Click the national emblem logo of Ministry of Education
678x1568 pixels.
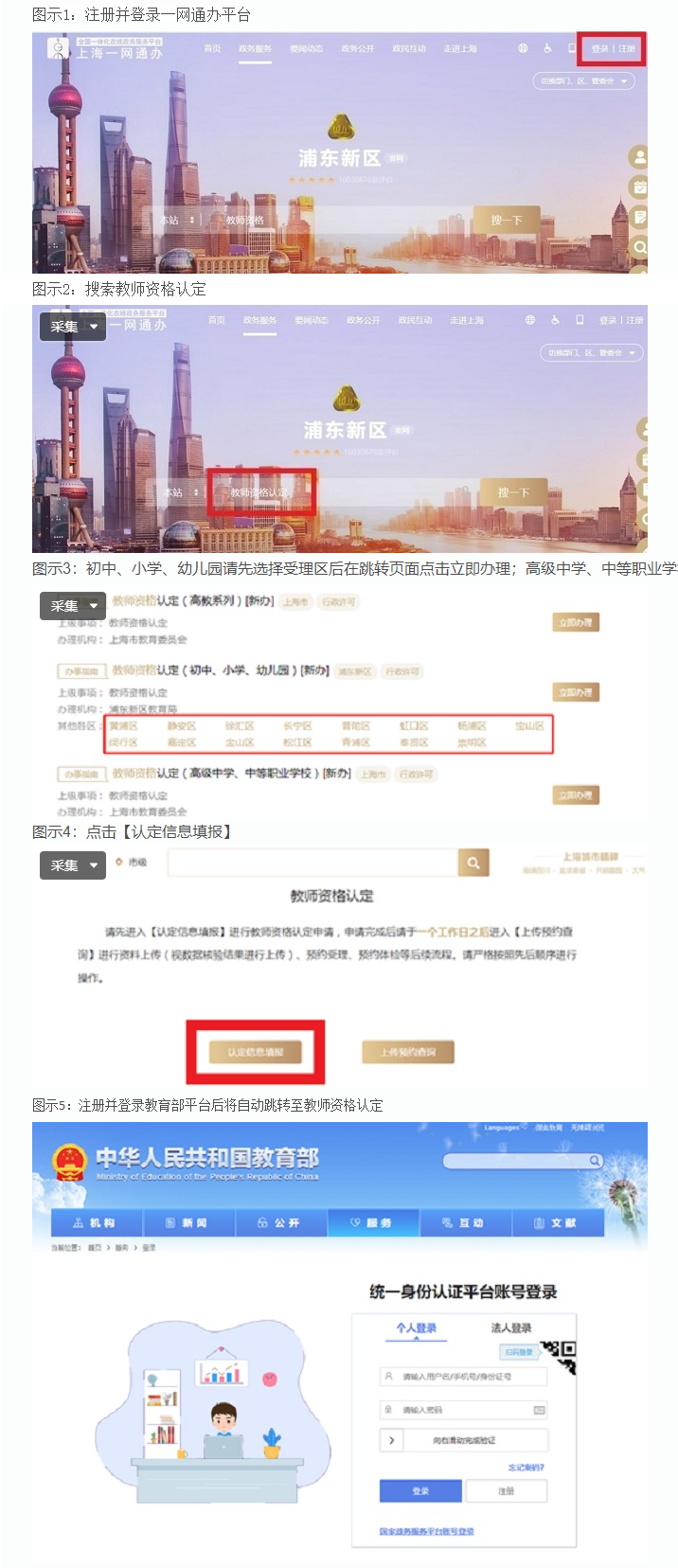(x=69, y=1162)
